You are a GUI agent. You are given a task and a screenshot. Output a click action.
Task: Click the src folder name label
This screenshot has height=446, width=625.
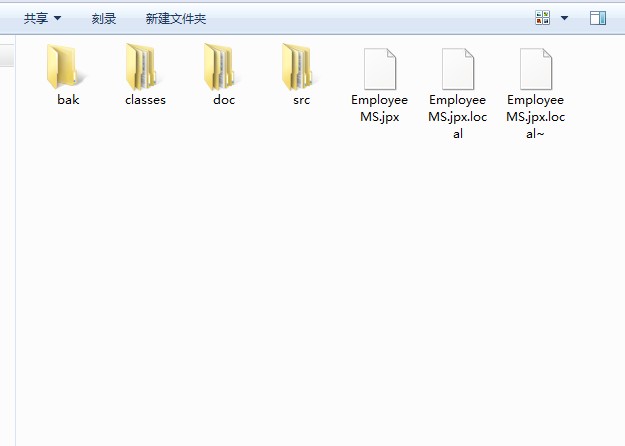[x=301, y=100]
